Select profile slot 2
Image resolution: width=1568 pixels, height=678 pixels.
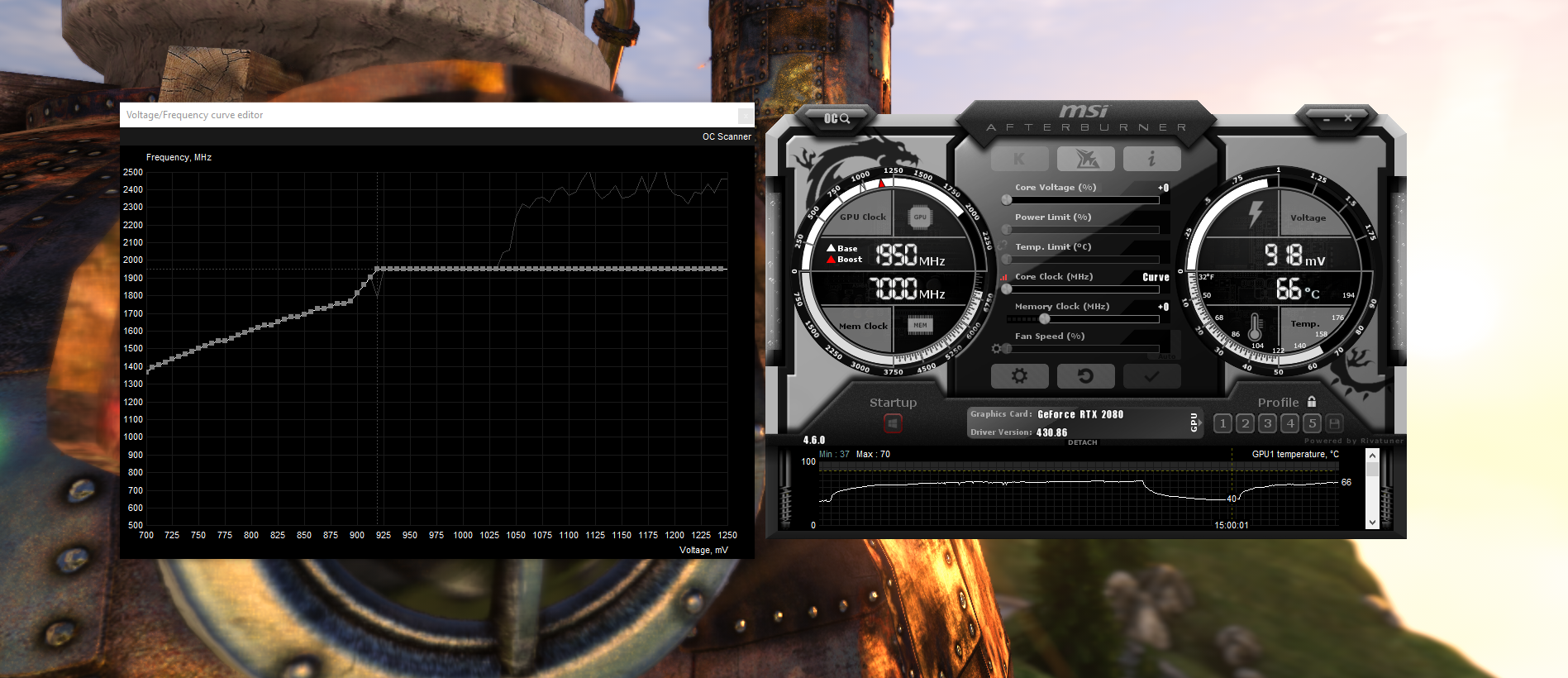1246,423
